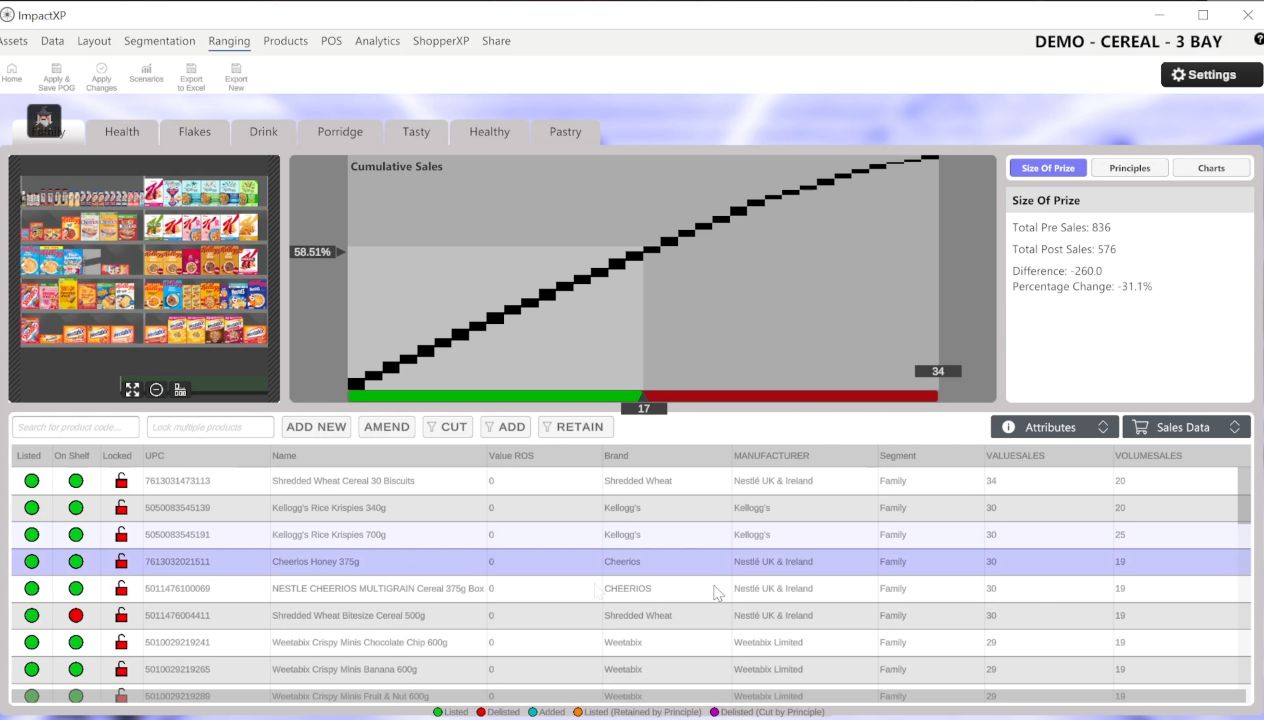
Task: Select the Ranging menu item
Action: 229,41
